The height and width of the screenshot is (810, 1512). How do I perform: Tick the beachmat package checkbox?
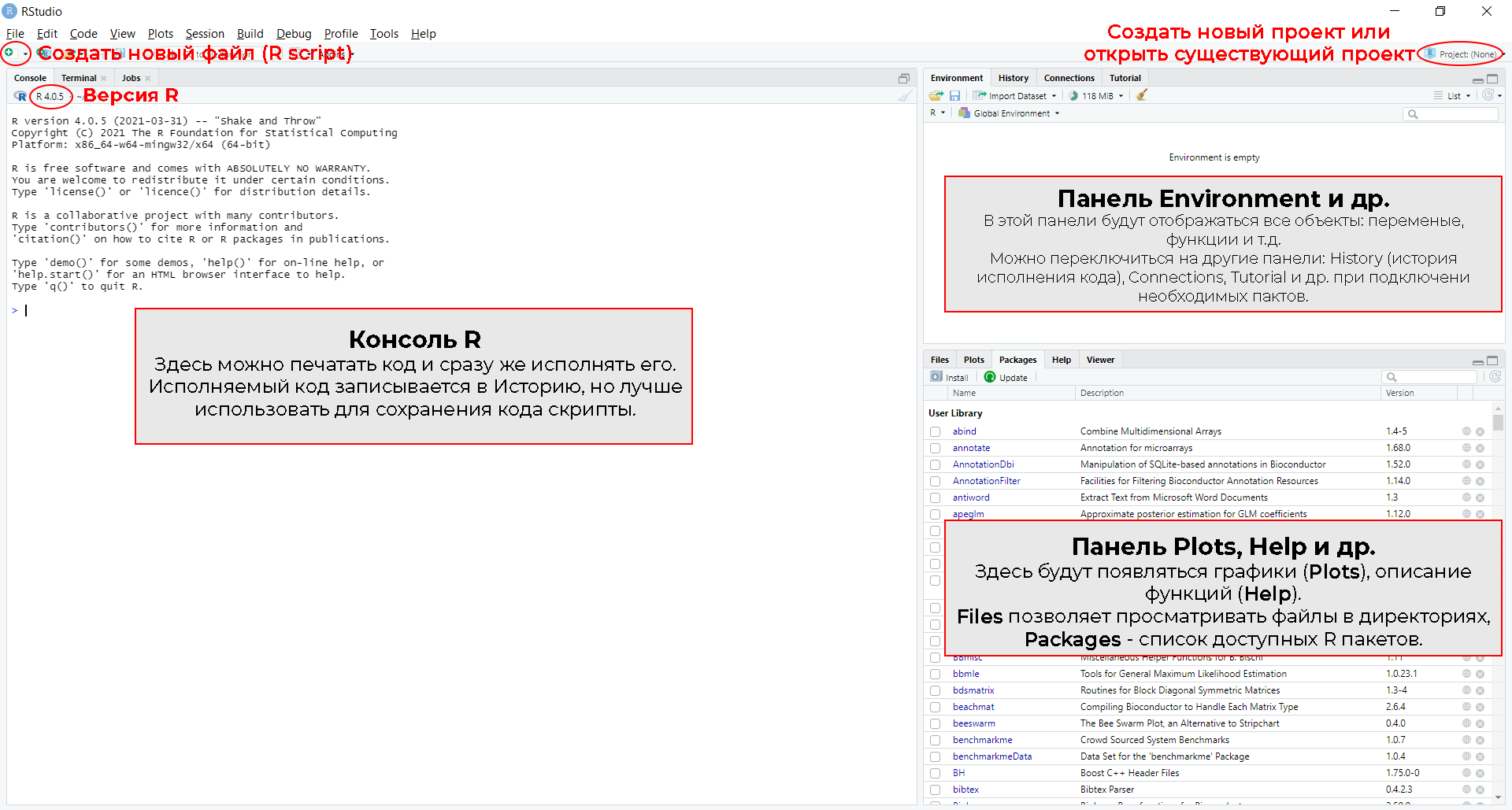pyautogui.click(x=936, y=707)
